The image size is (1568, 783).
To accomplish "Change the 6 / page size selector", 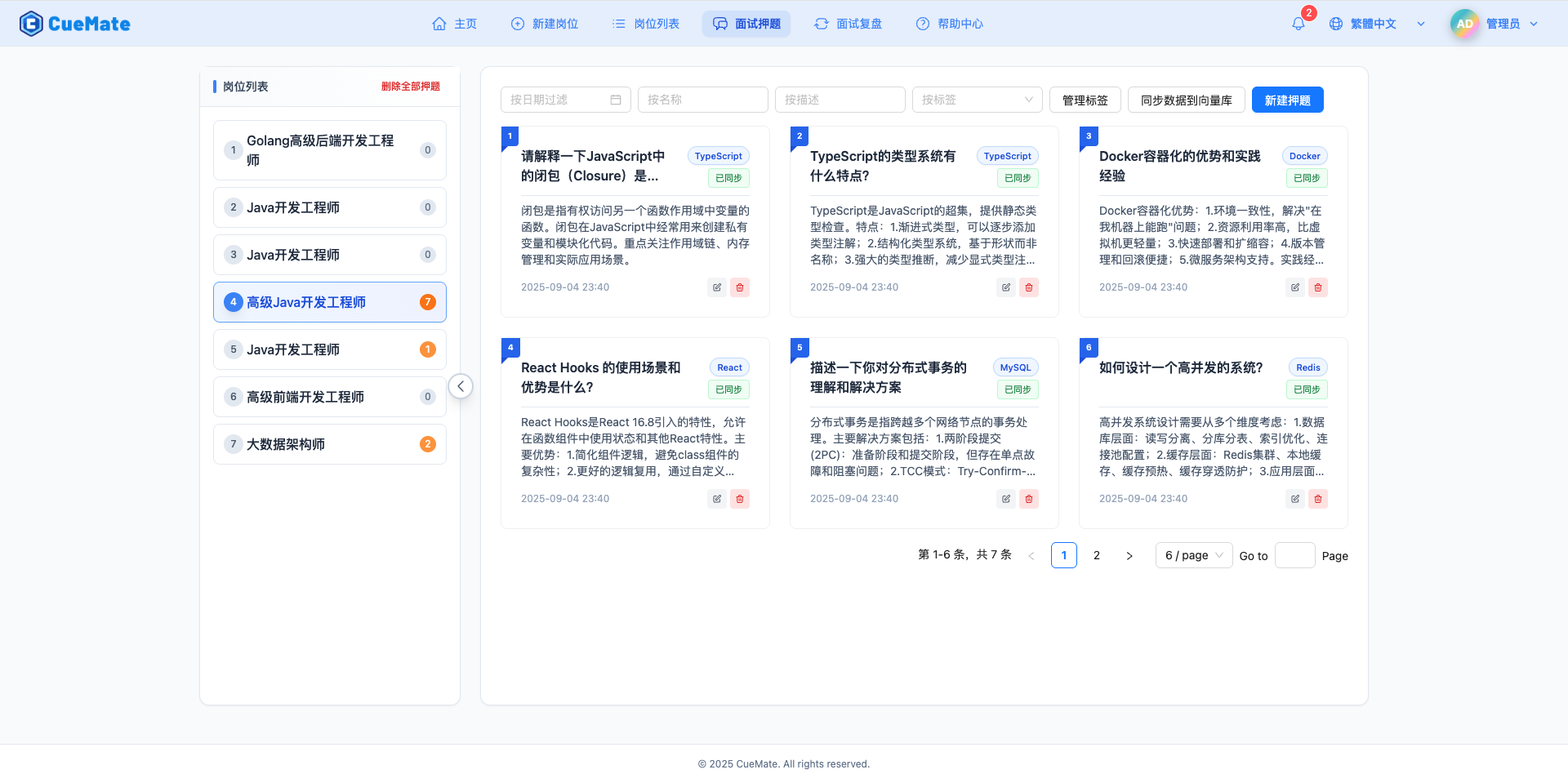I will point(1193,555).
